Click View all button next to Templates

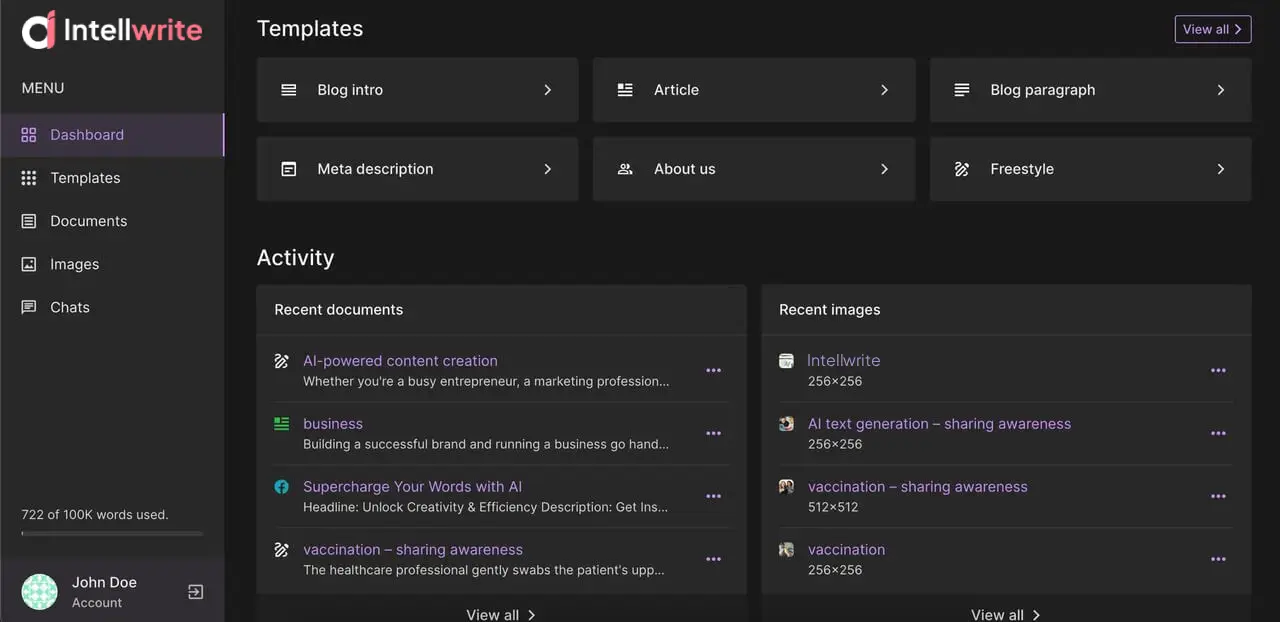point(1212,29)
